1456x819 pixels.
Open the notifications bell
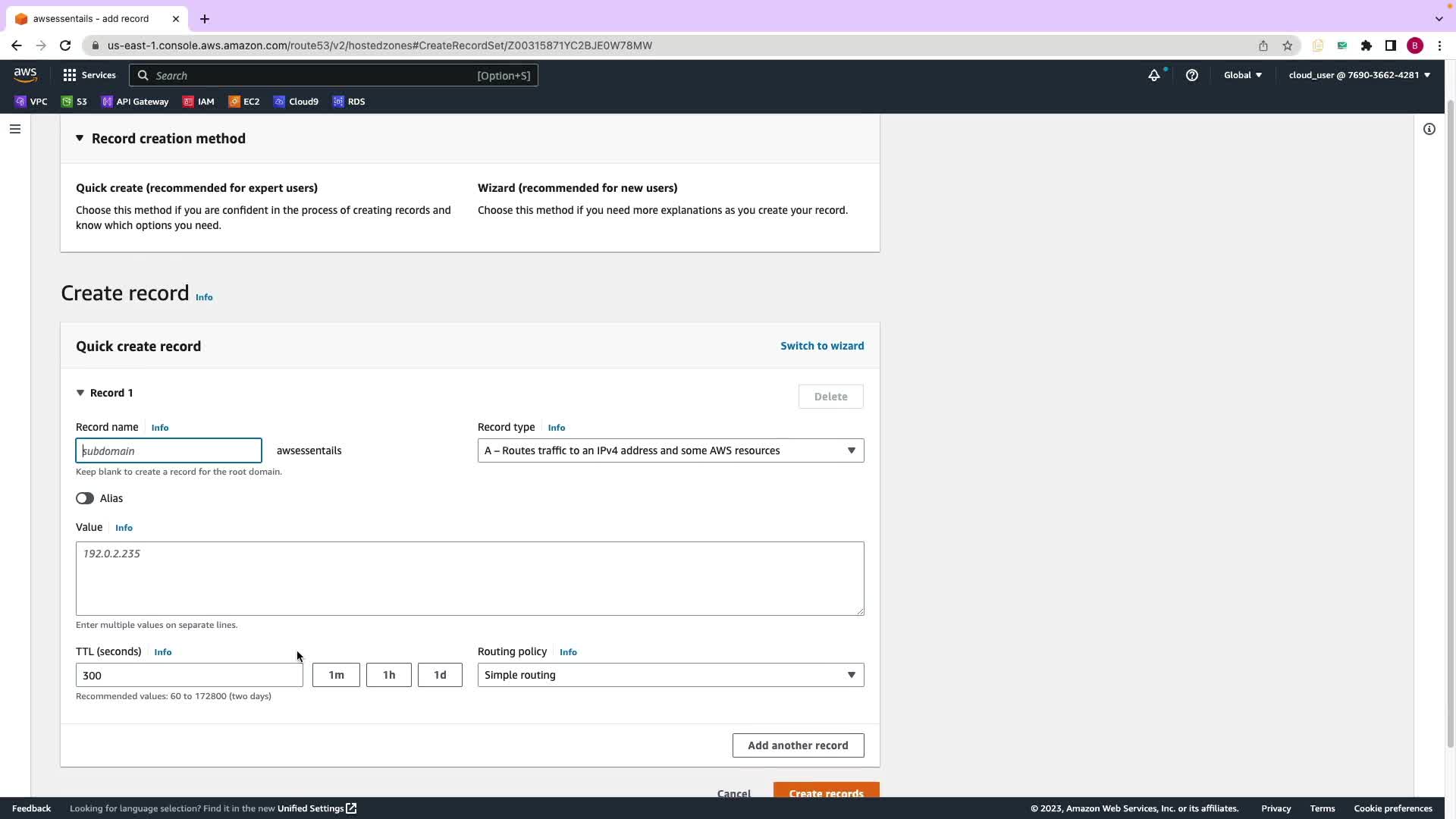[x=1153, y=75]
